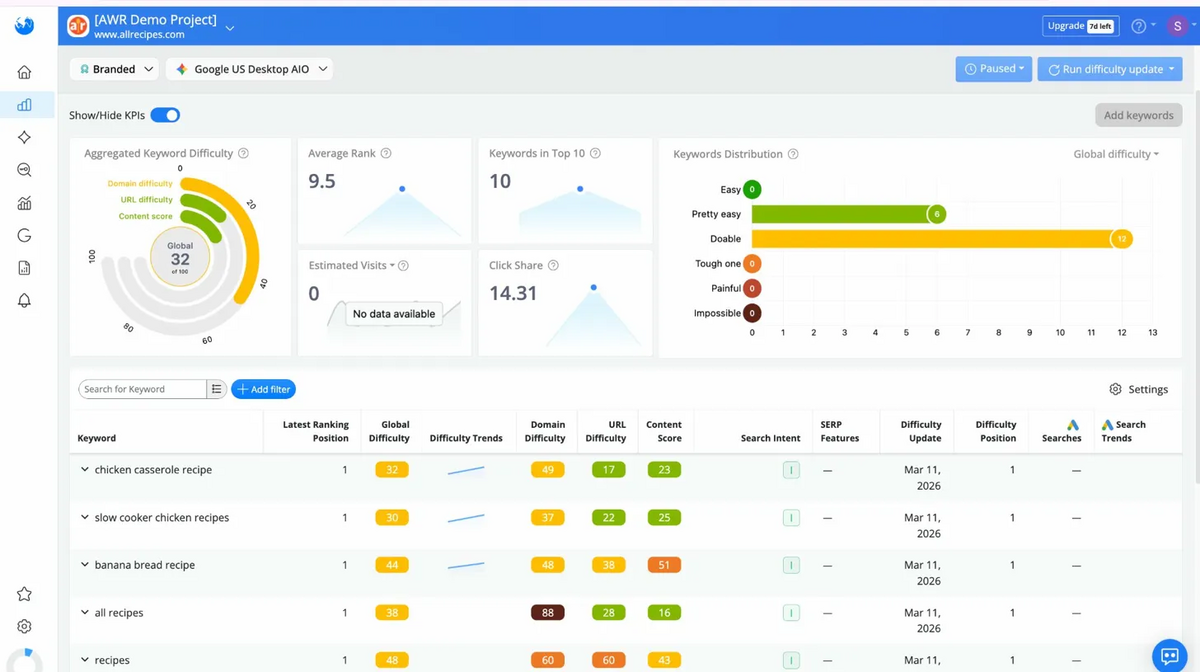Expand the banana bread recipe row
Screen dimensions: 1200x672
pos(85,565)
